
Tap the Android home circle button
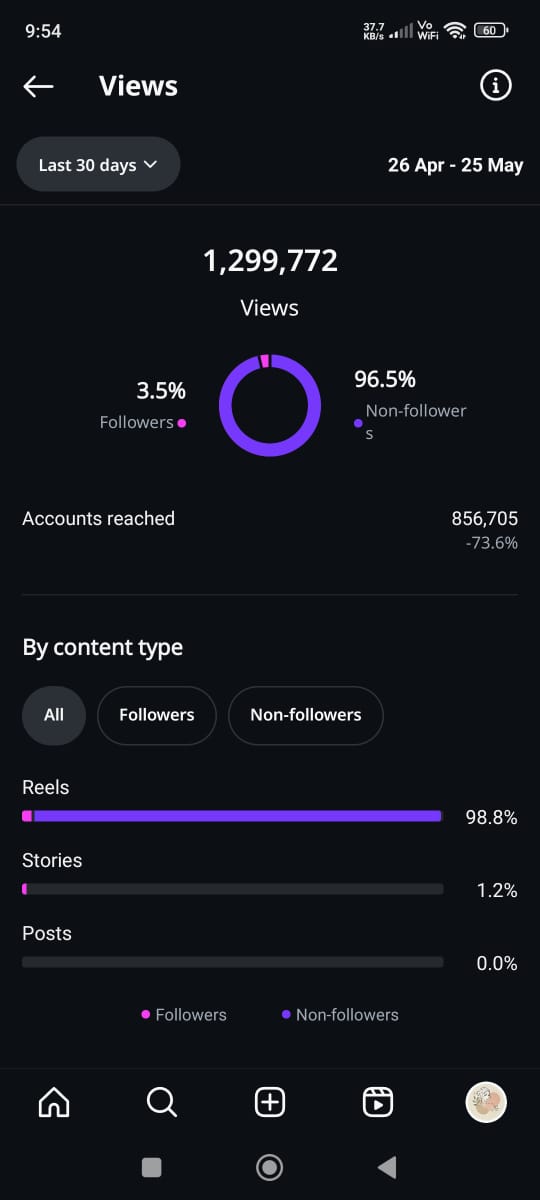(x=269, y=1167)
